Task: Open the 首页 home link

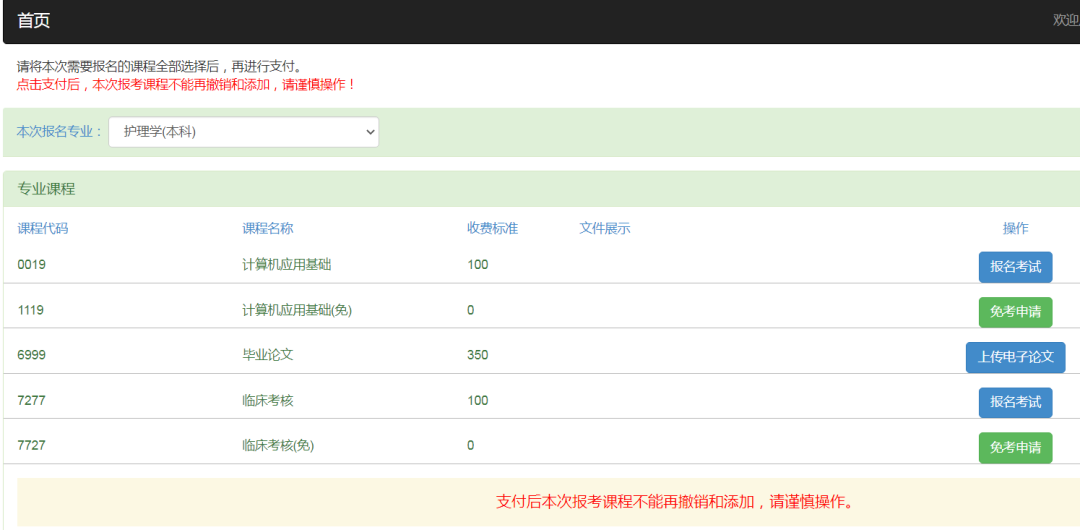Action: tap(34, 21)
